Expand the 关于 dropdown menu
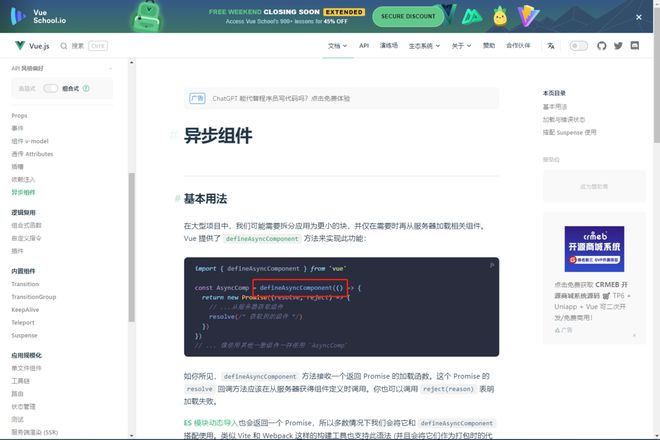Image resolution: width=660 pixels, height=440 pixels. pos(461,45)
